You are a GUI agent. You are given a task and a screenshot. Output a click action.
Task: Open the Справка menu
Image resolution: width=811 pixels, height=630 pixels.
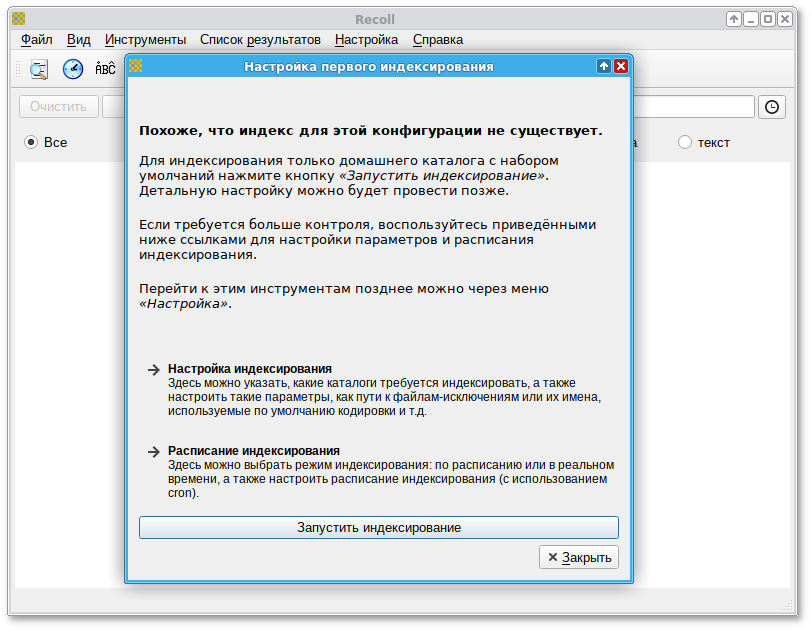(x=438, y=40)
